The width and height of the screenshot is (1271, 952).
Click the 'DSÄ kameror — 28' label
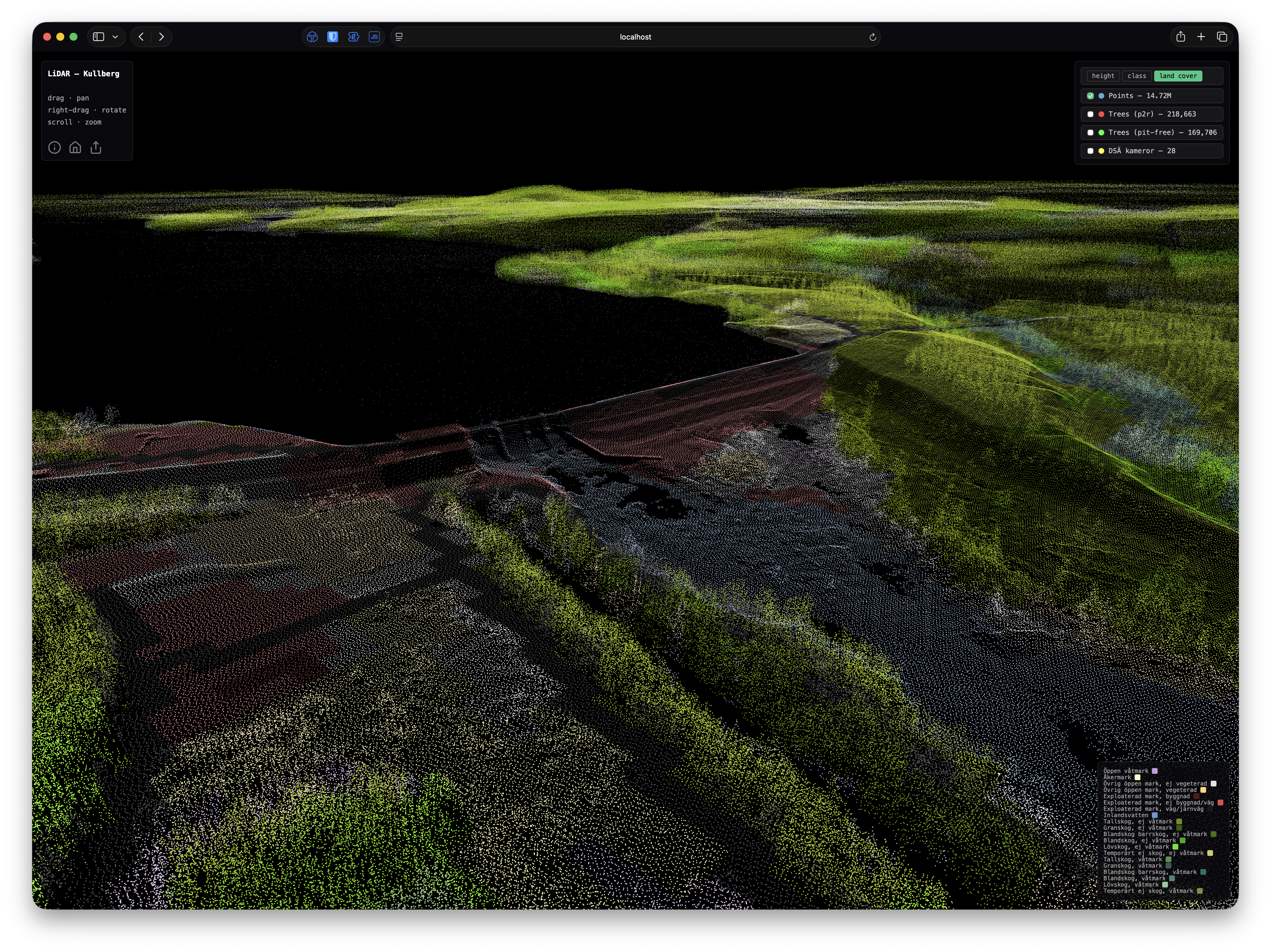coord(1142,151)
